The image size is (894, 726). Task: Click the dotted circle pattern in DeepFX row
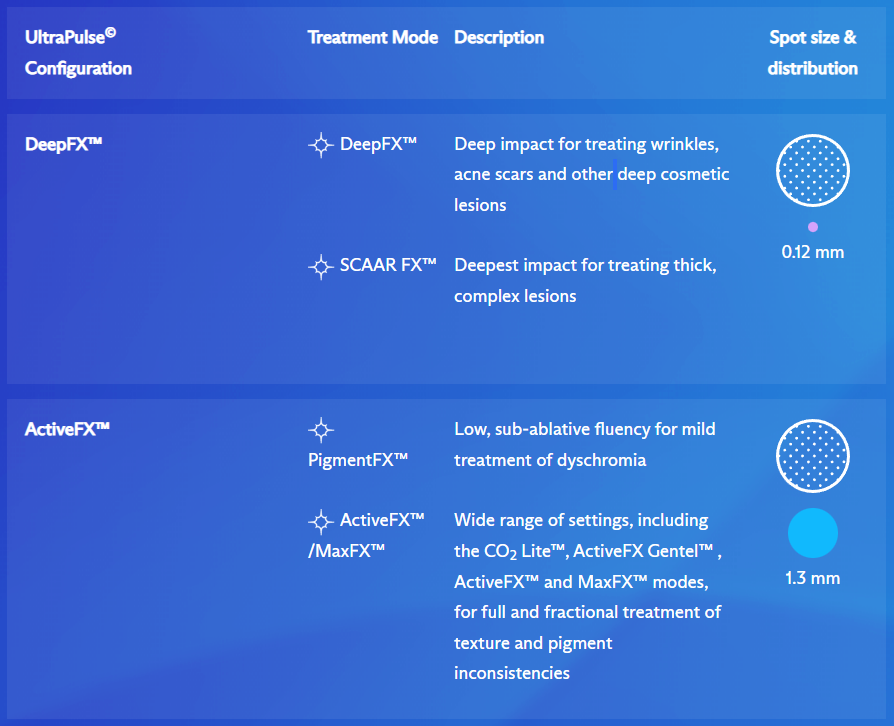click(x=812, y=168)
